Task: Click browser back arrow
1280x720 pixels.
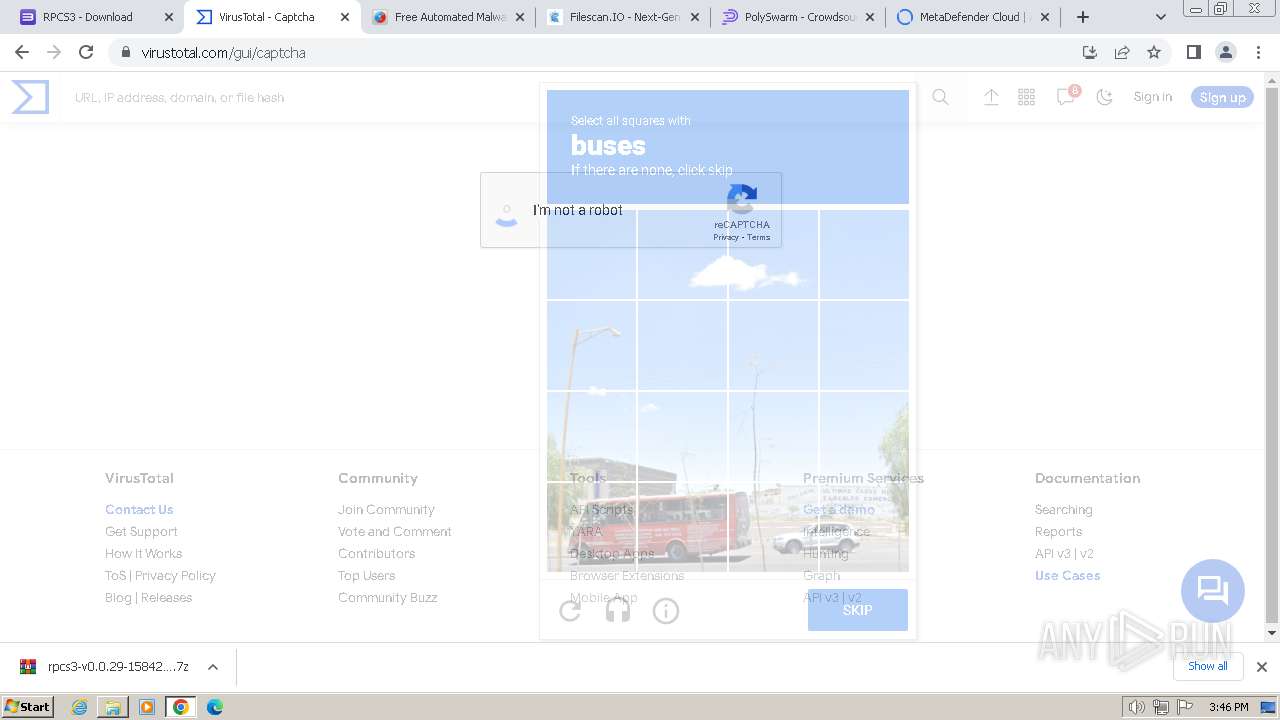Action: [x=22, y=52]
